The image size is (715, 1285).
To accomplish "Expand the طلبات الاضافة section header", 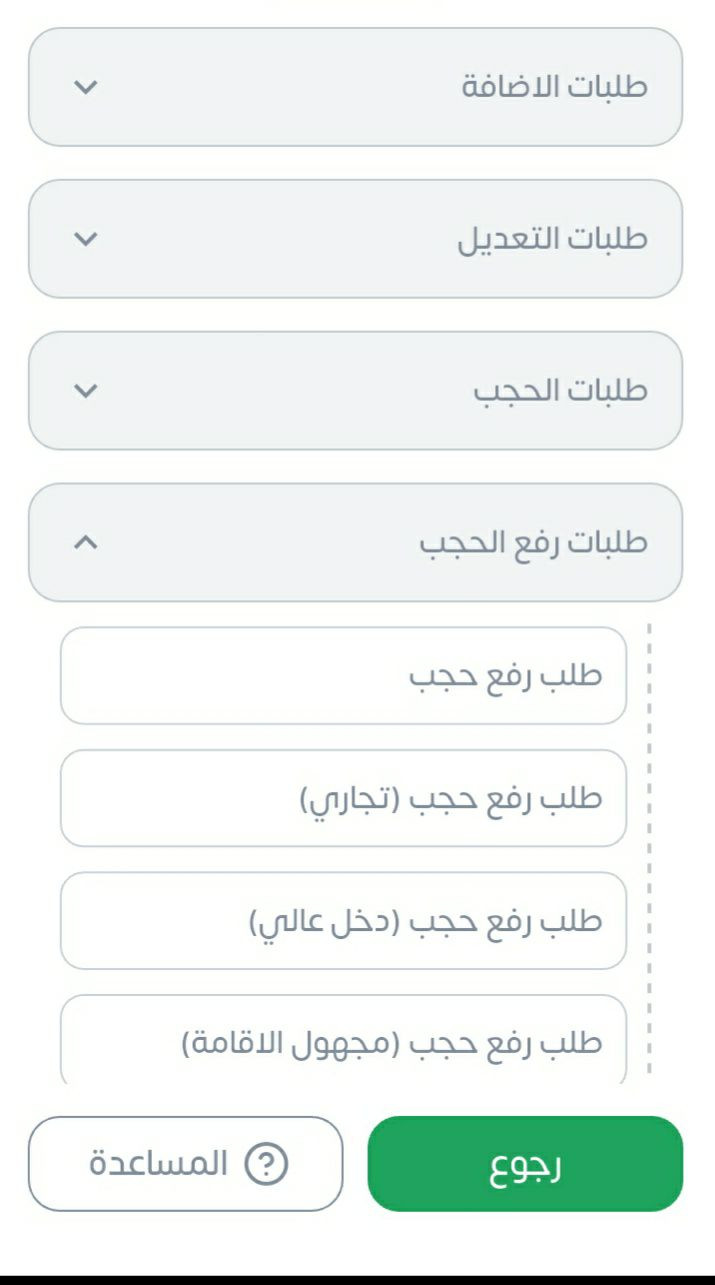I will click(554, 87).
